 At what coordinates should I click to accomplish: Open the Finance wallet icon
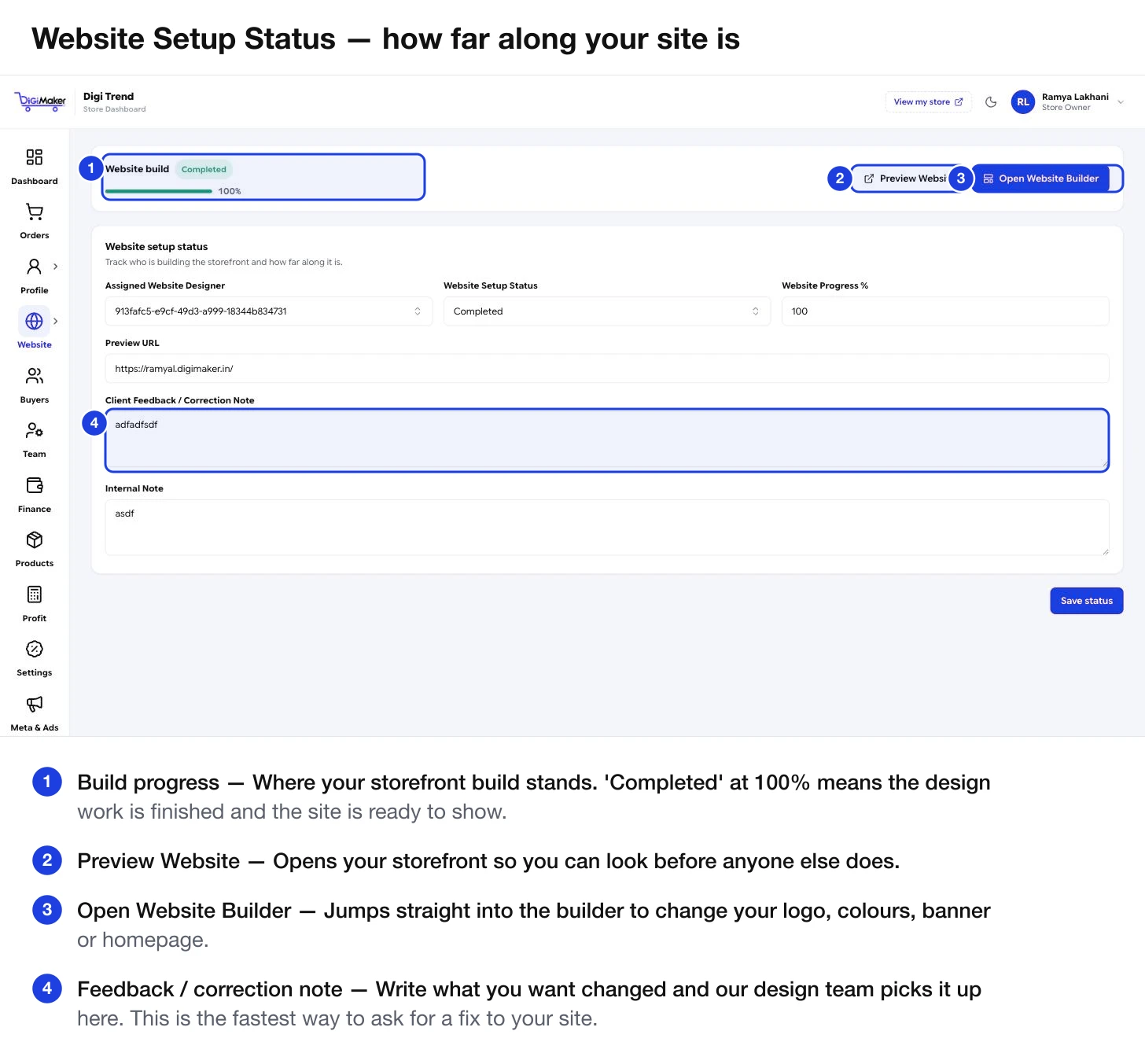point(34,485)
